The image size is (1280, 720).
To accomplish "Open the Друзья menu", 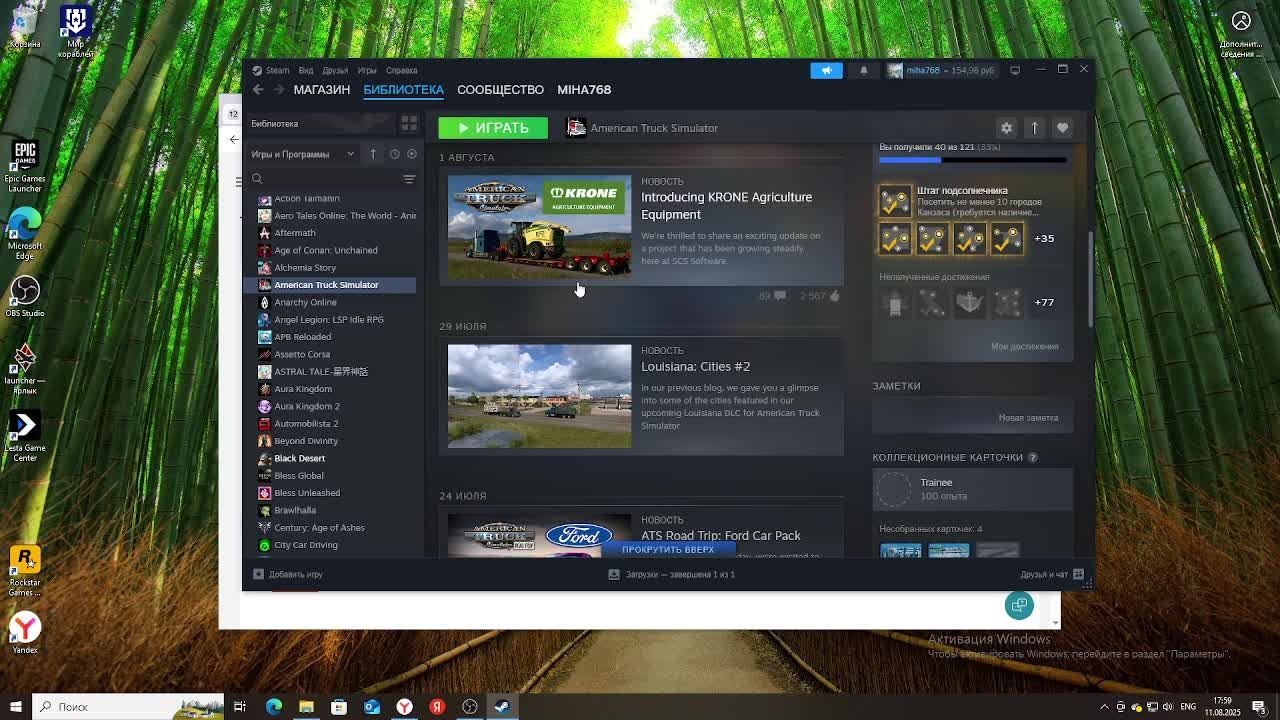I will [335, 70].
